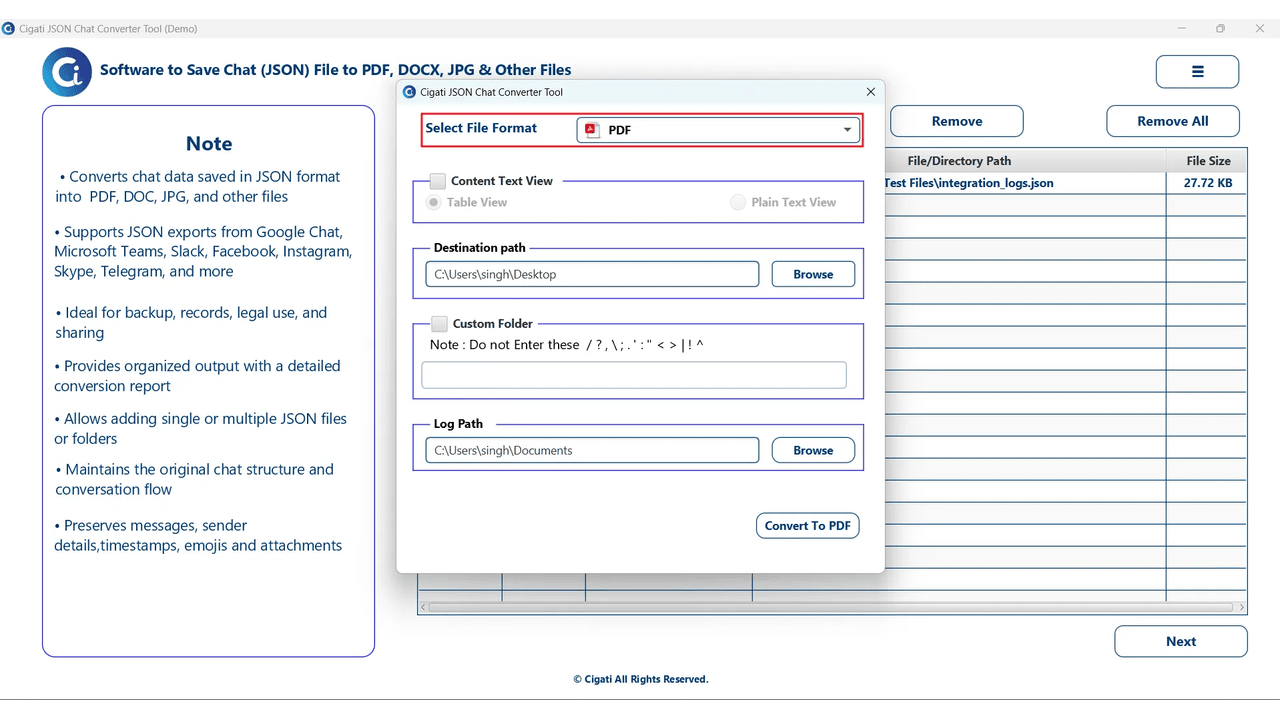Click the Custom Folder name text field

[x=634, y=375]
